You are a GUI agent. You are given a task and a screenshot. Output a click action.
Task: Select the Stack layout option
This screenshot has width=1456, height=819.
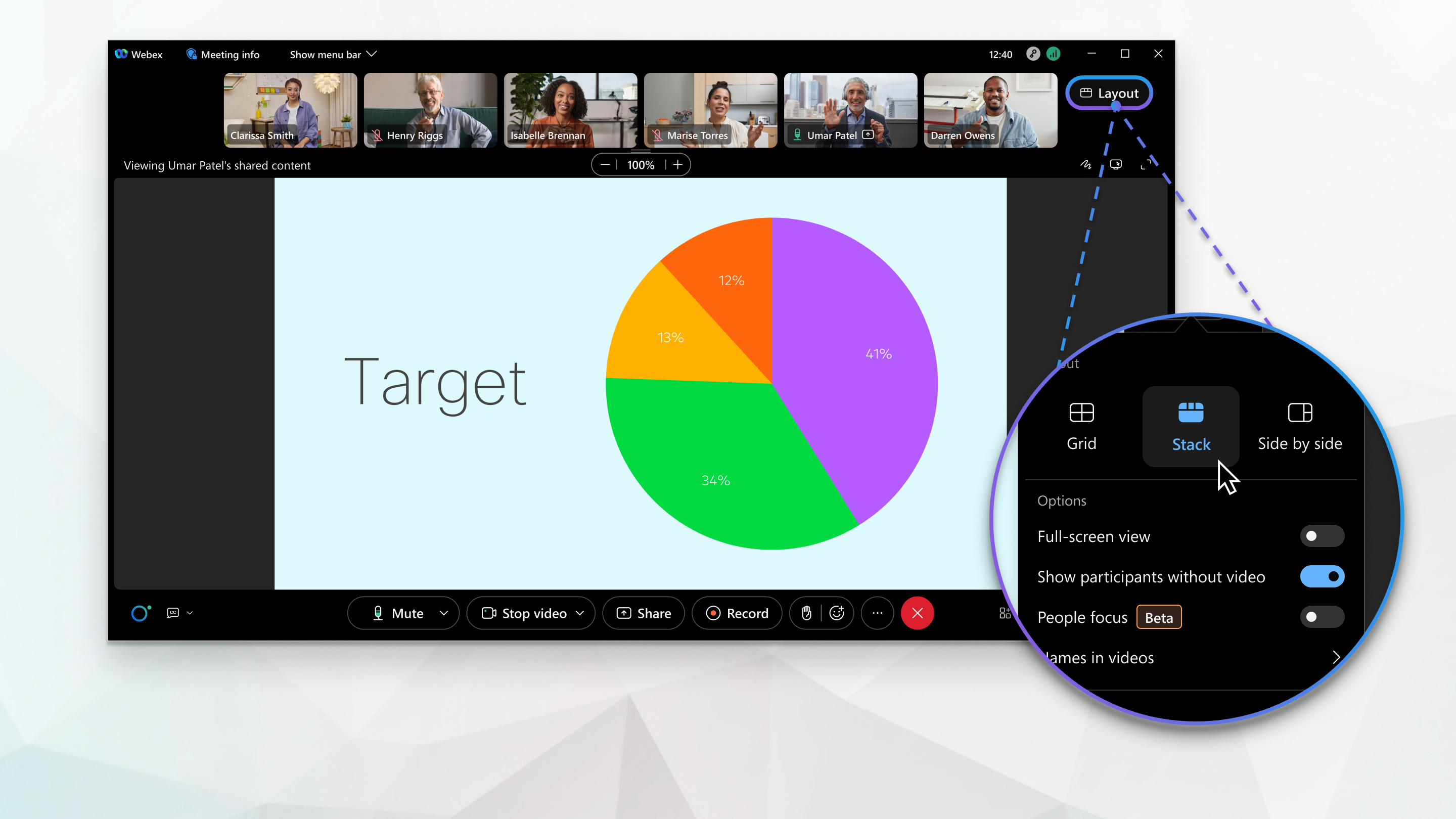[1191, 423]
